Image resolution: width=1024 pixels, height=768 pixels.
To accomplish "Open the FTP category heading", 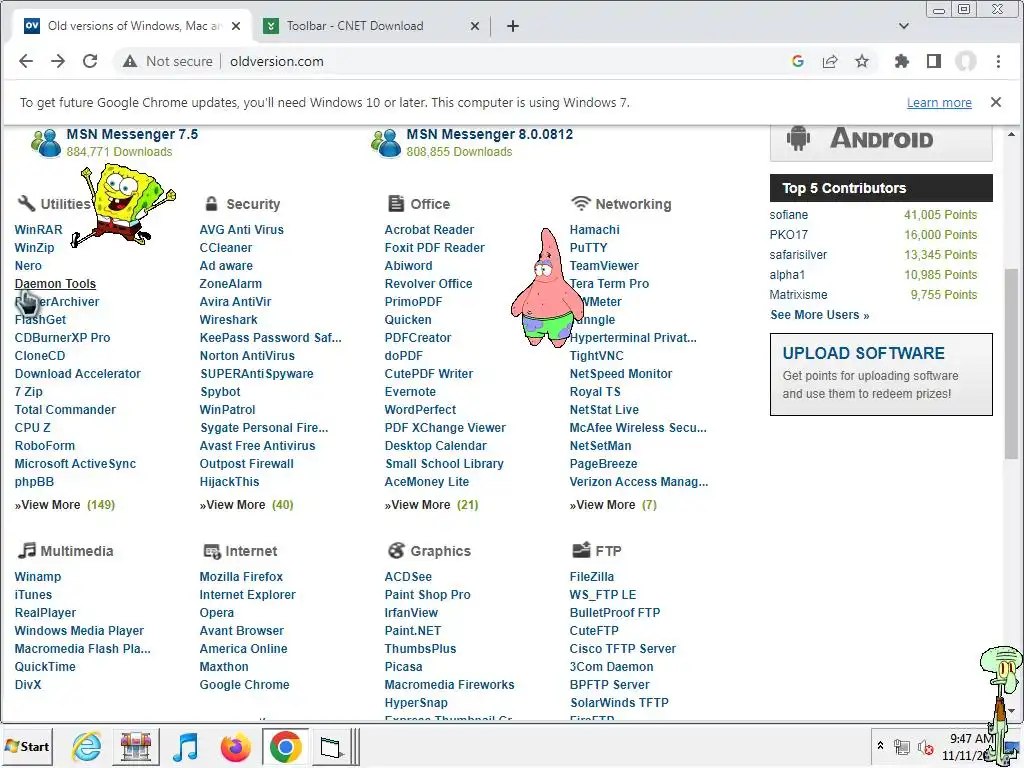I will coord(608,551).
